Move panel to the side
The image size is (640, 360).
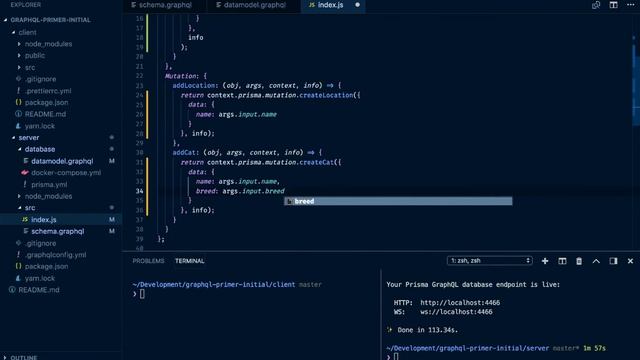(613, 261)
